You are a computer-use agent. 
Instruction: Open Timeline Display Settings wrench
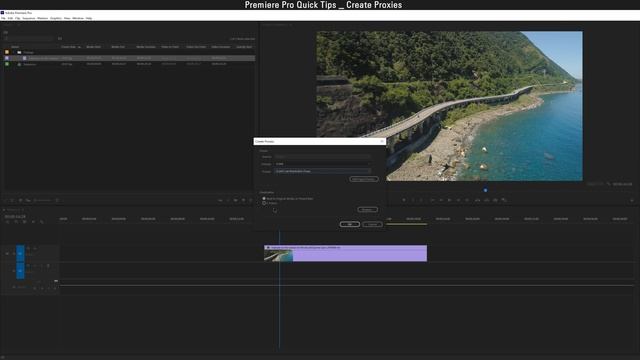click(x=42, y=222)
